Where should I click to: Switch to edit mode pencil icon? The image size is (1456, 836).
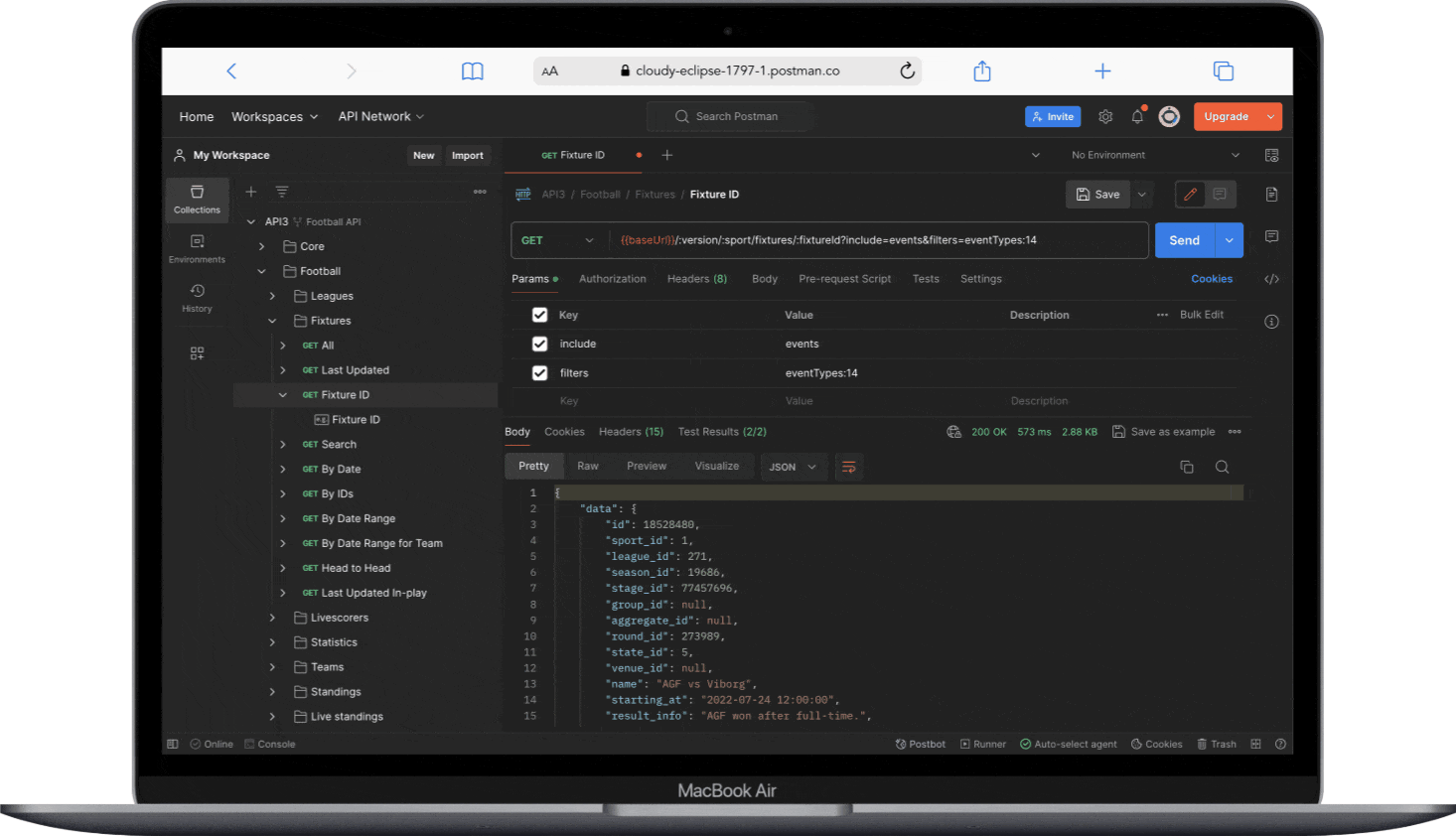[x=1190, y=195]
